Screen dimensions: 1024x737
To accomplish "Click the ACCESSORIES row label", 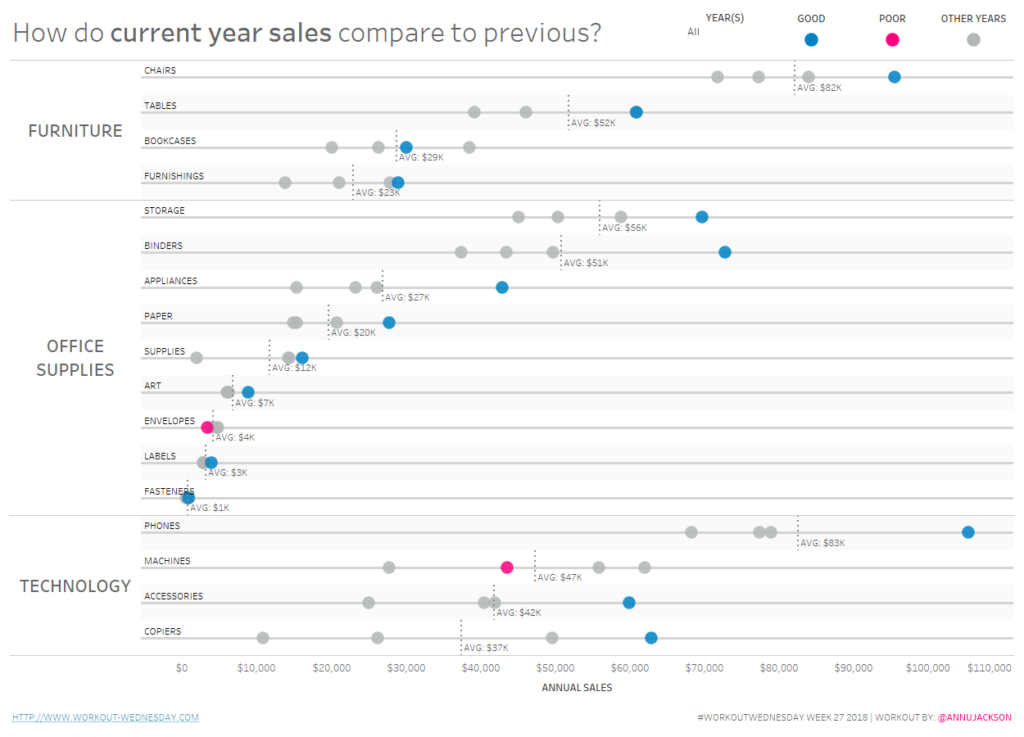I will click(x=173, y=596).
